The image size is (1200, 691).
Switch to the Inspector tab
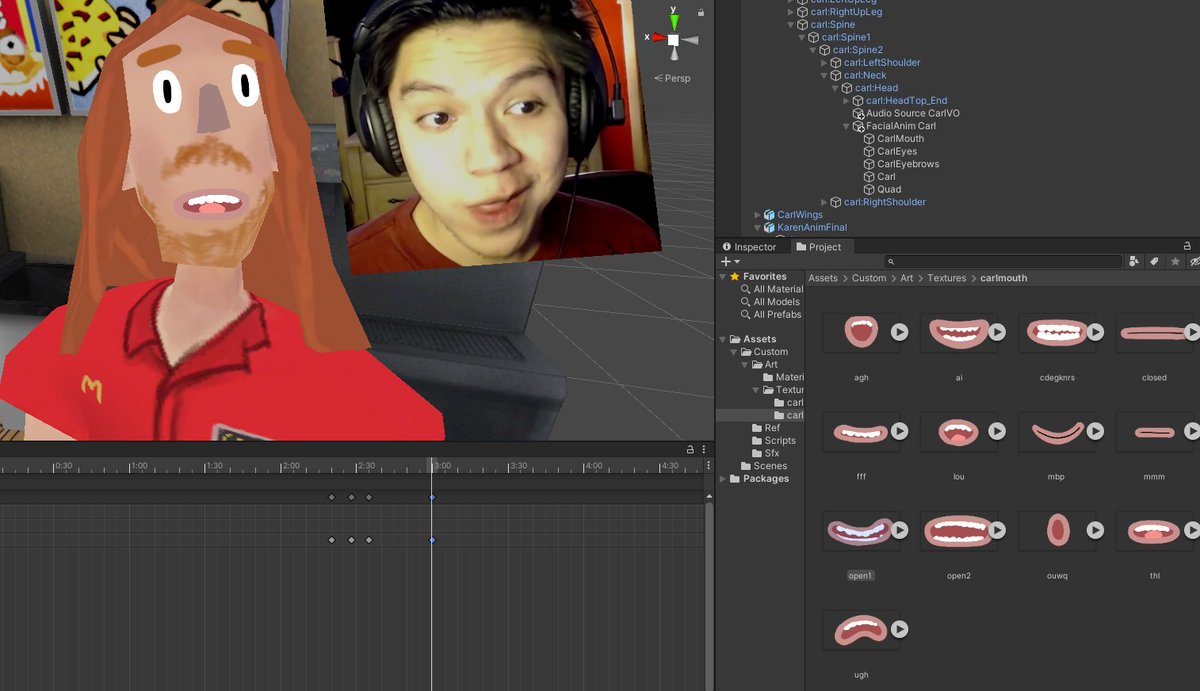point(748,247)
